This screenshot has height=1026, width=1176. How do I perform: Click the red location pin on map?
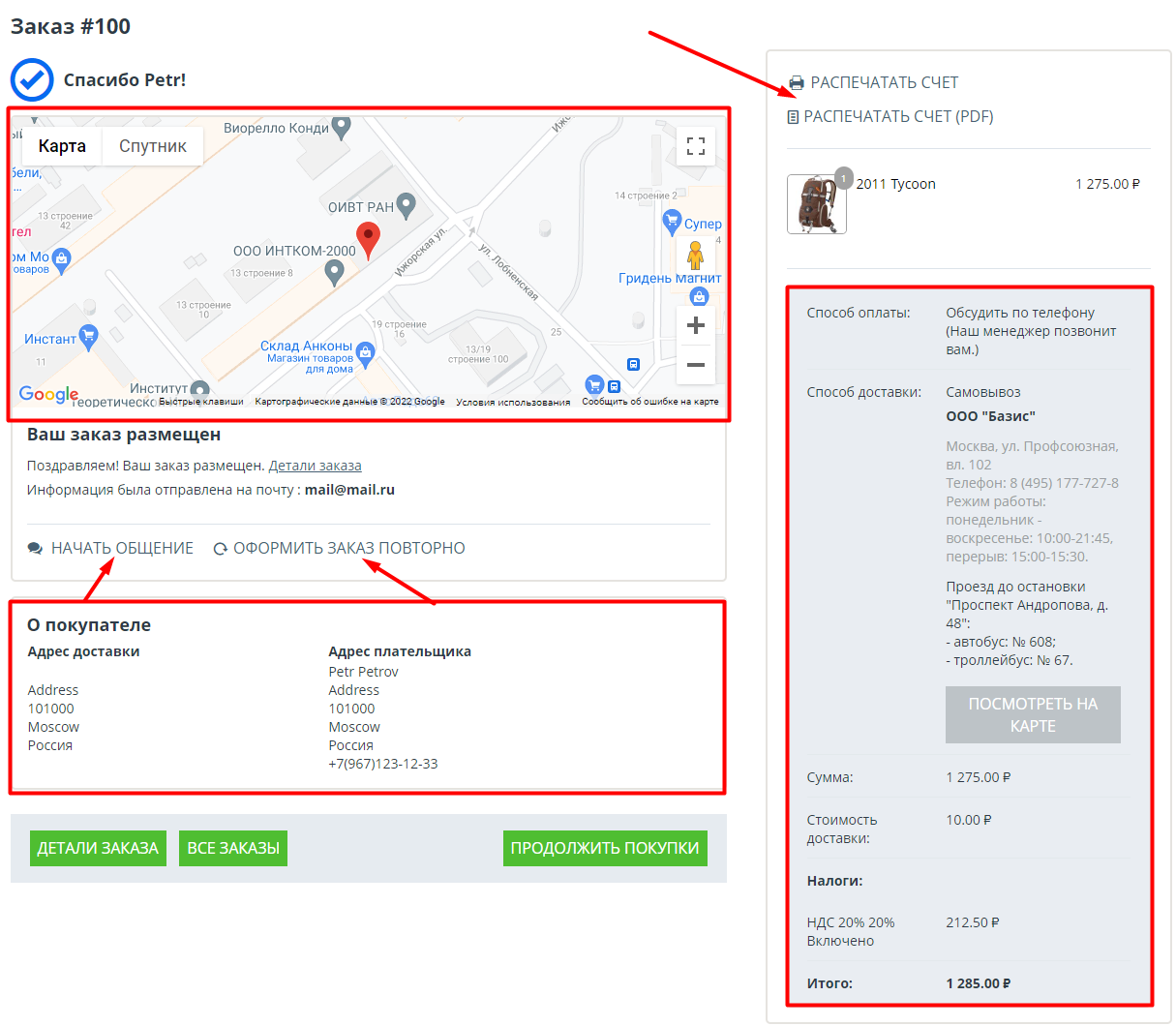coord(368,238)
